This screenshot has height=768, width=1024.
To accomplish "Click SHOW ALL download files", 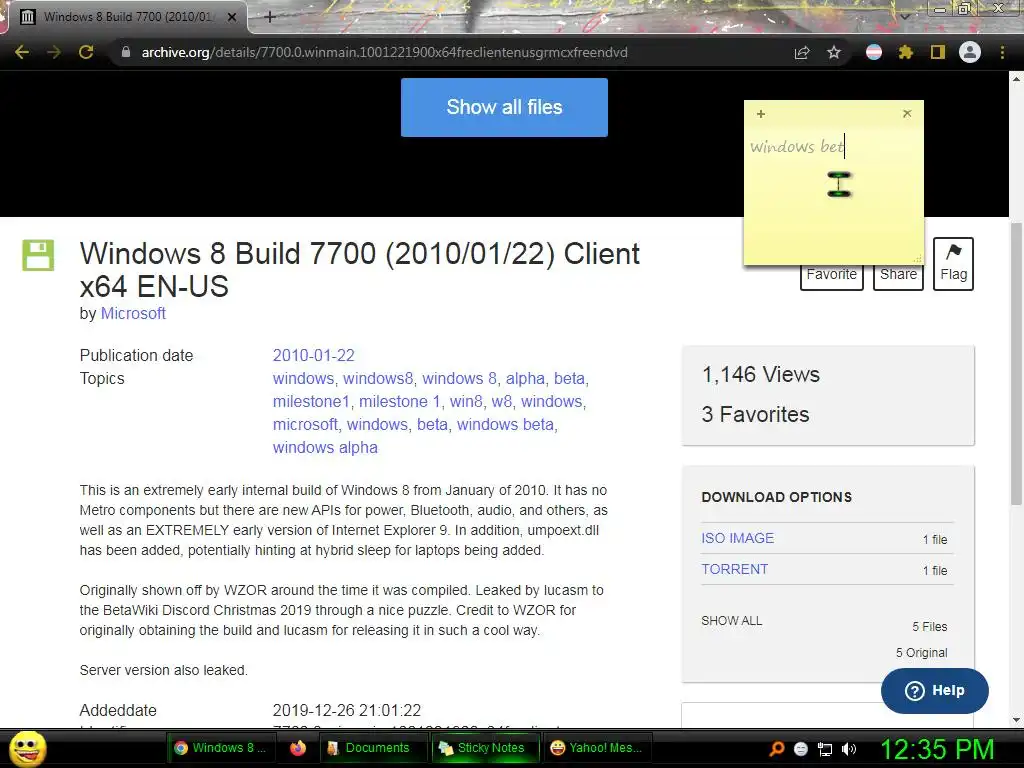I will point(731,620).
